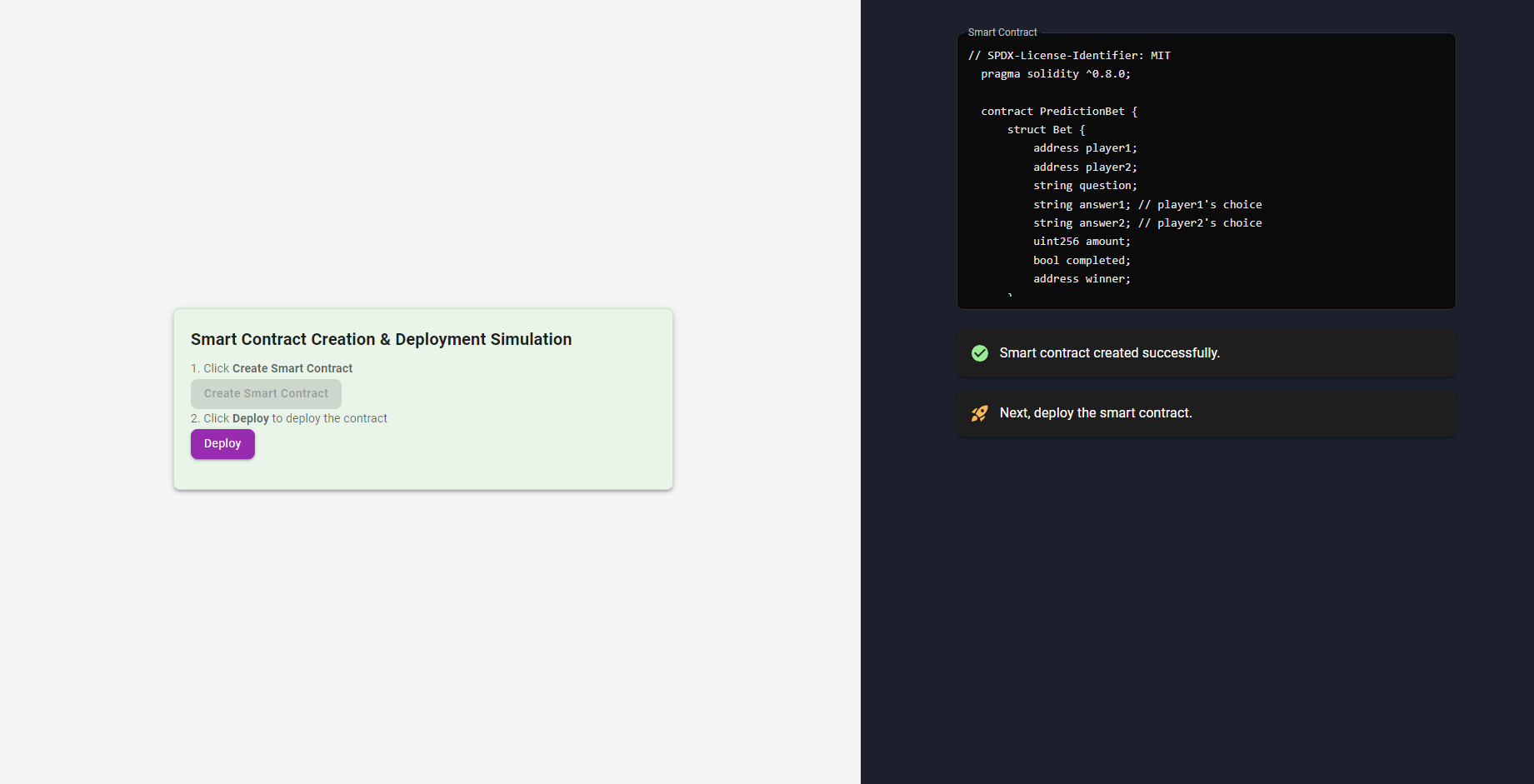This screenshot has width=1534, height=784.
Task: Click the 'bool completed;' code line
Action: (1082, 261)
